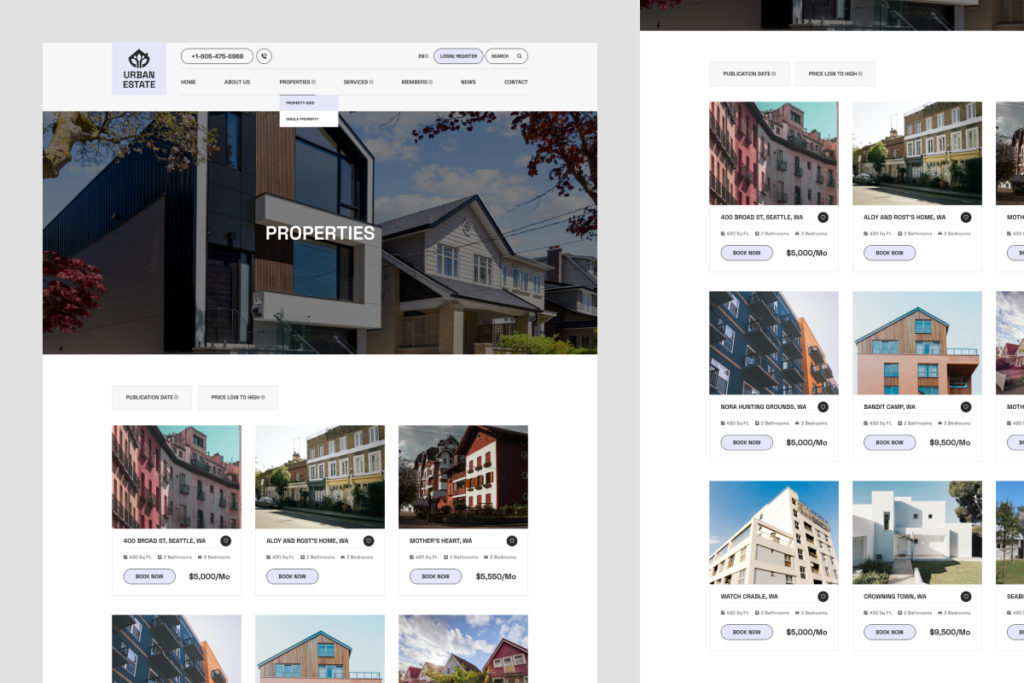Click the "BANDIT CAMP, WA" title

[889, 407]
